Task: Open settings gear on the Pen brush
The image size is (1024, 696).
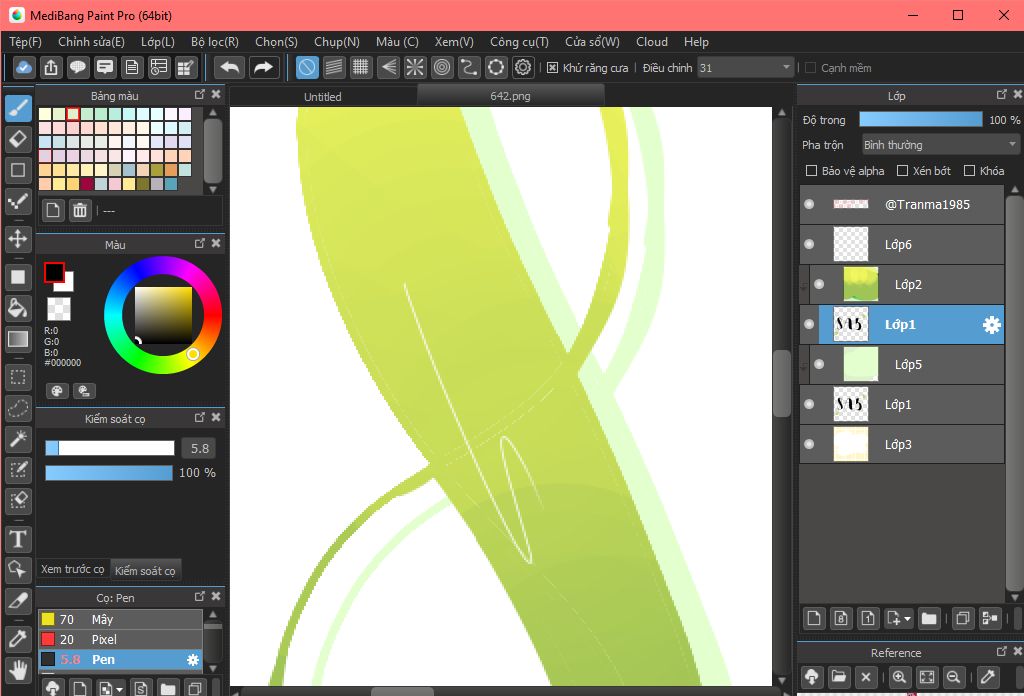Action: pyautogui.click(x=193, y=660)
